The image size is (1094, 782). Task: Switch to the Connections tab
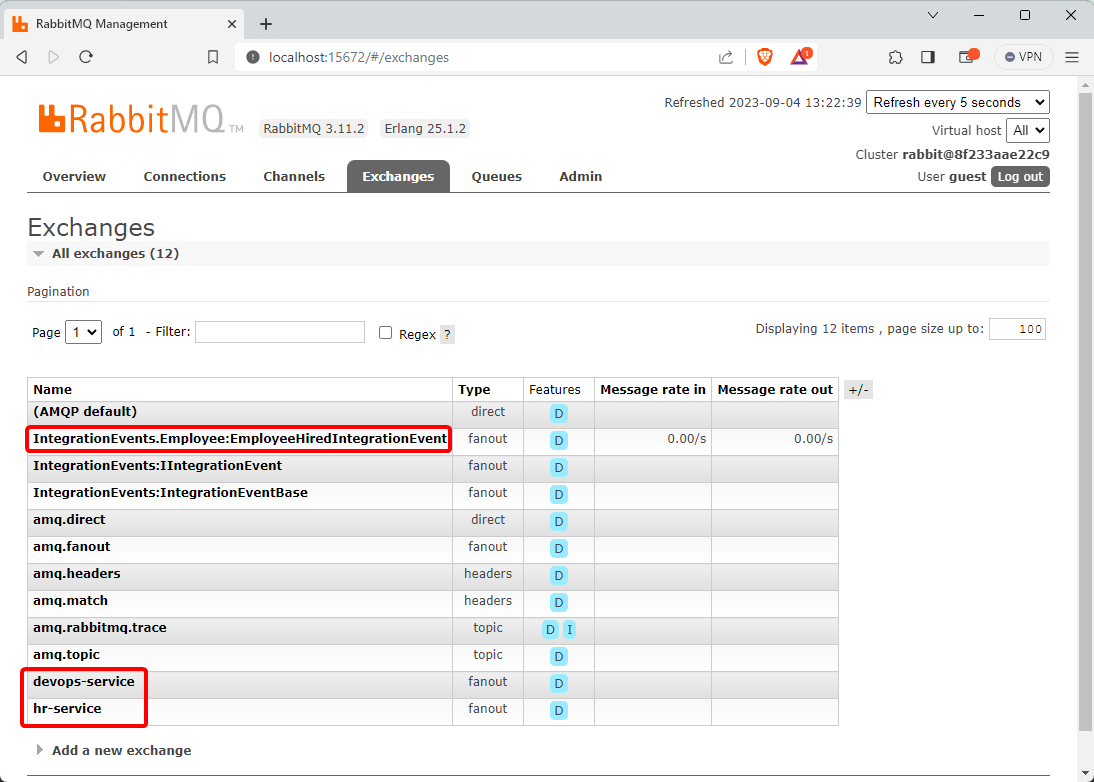pos(185,176)
